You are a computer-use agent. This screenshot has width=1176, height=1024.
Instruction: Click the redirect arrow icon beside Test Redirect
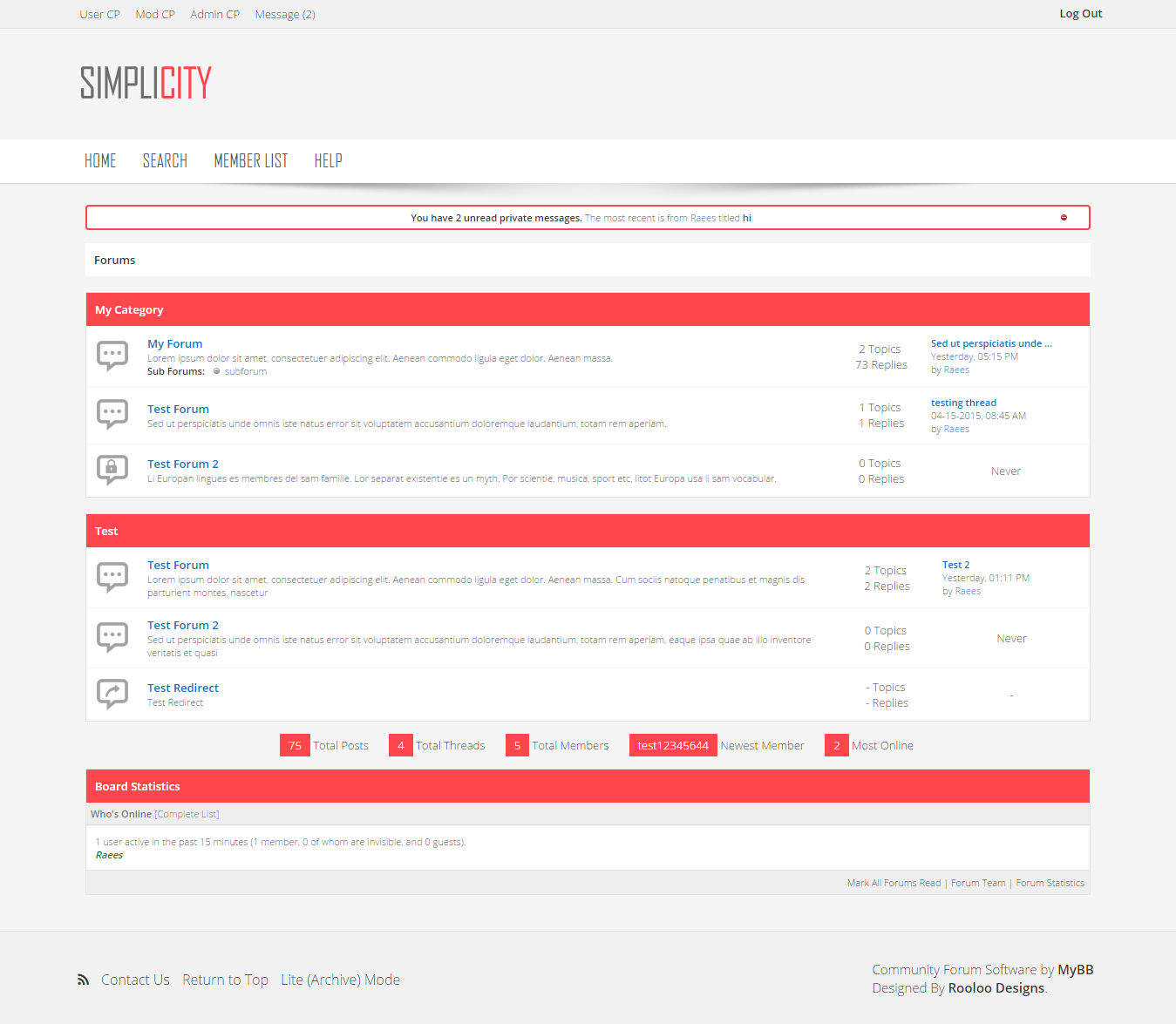pos(112,694)
